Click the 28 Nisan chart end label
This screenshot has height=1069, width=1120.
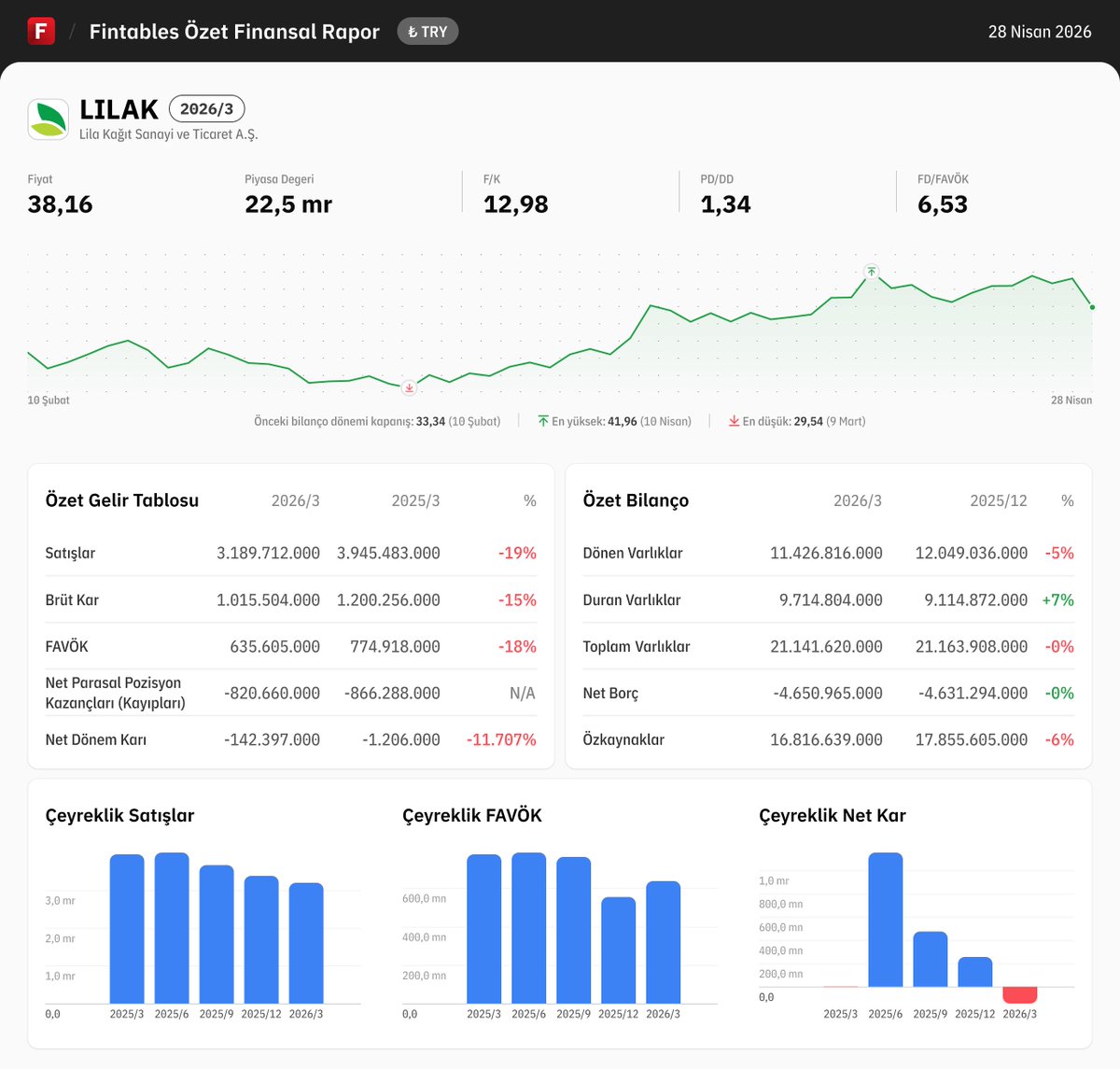tap(1071, 401)
